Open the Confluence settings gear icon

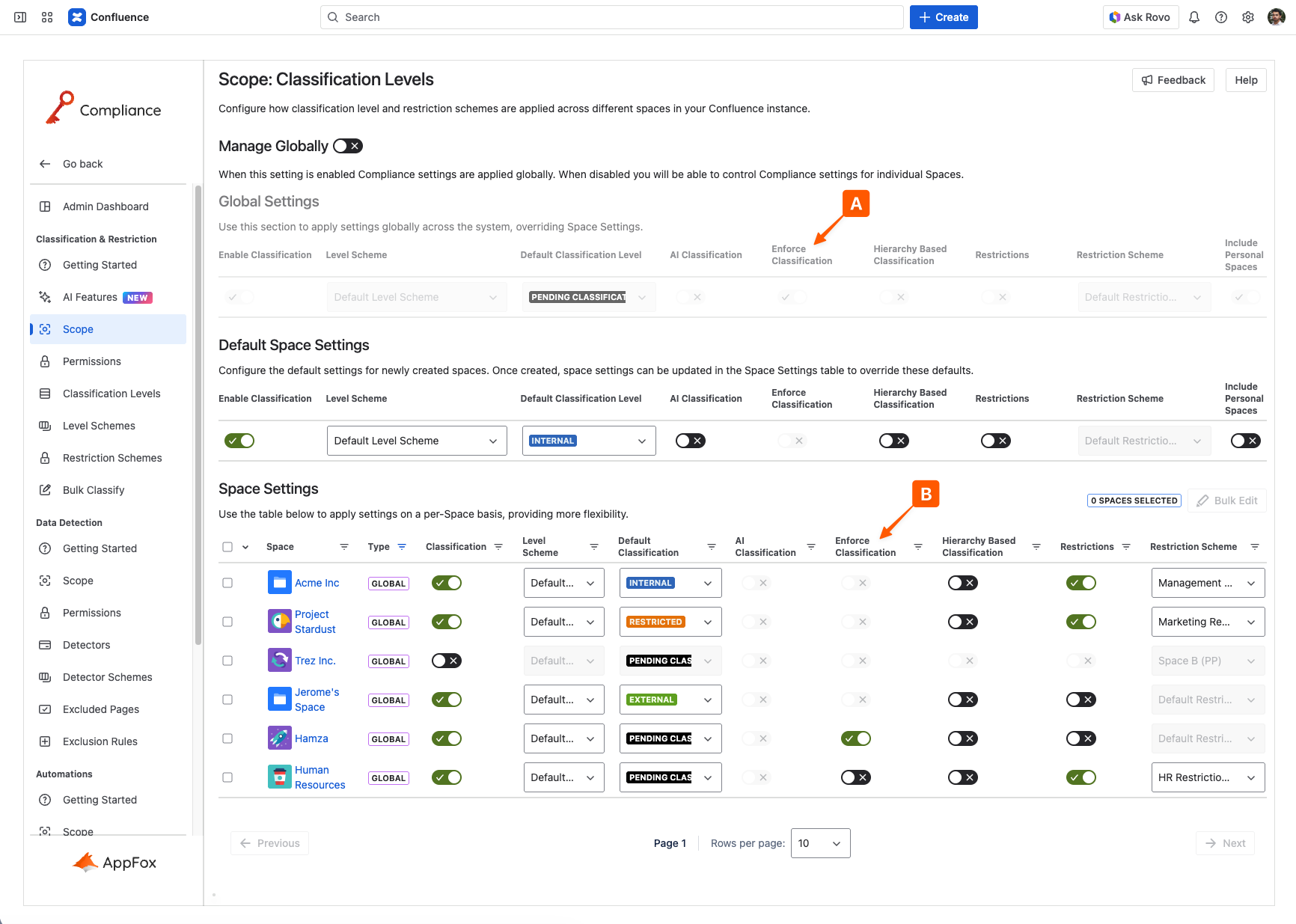pos(1248,17)
